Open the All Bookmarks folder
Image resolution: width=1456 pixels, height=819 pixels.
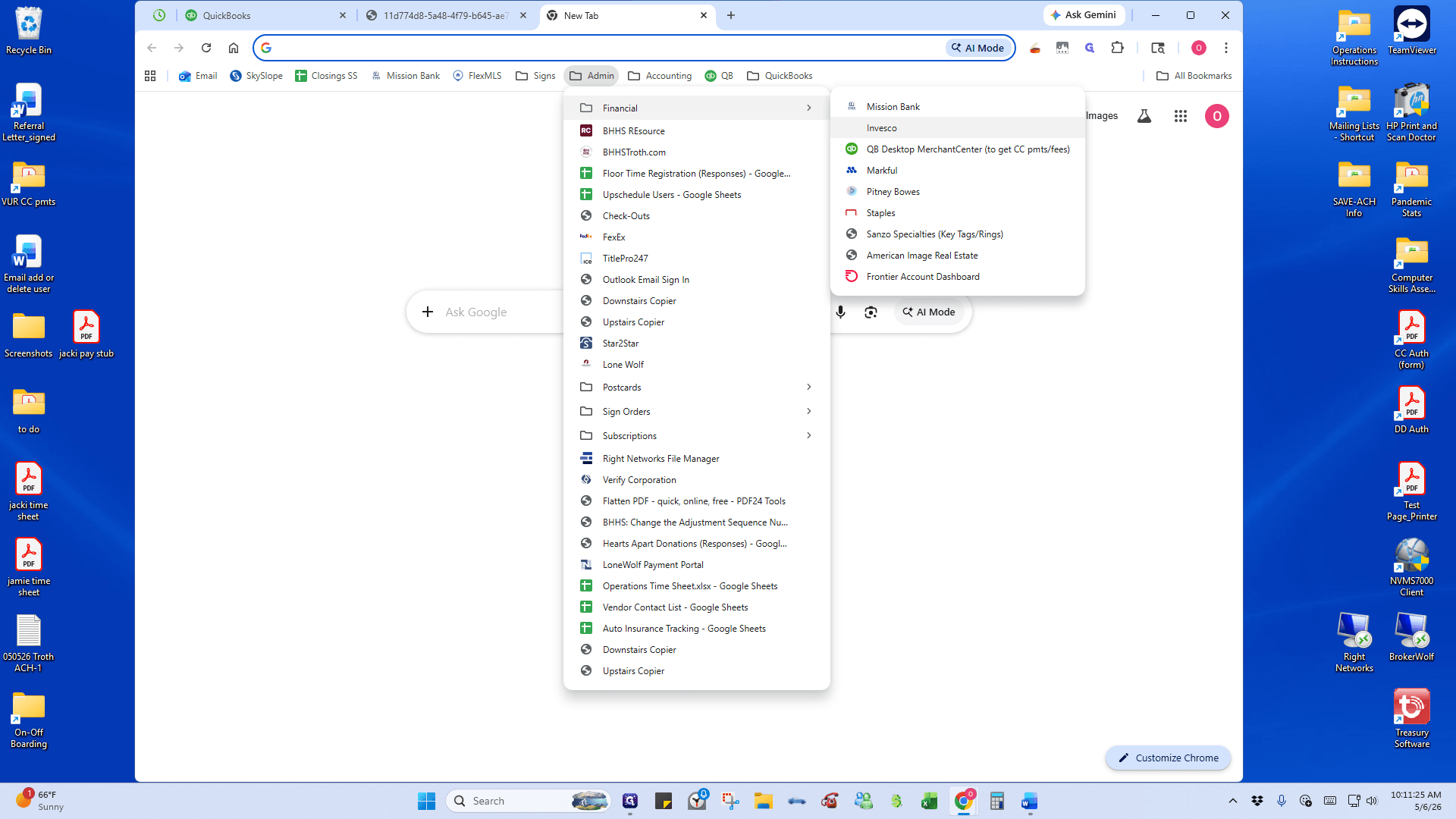coord(1194,76)
